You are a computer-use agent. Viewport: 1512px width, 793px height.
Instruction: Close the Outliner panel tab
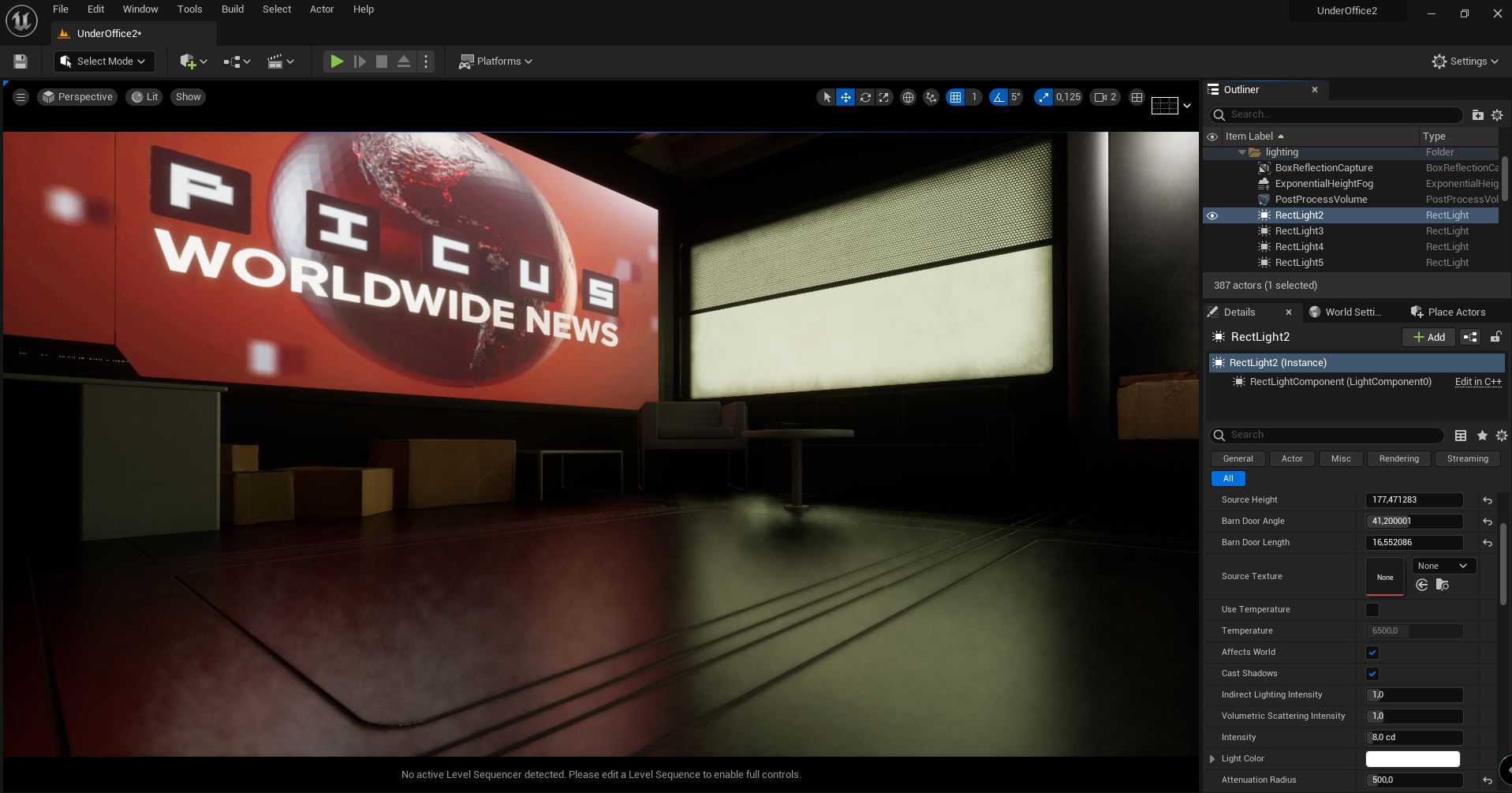click(x=1315, y=90)
